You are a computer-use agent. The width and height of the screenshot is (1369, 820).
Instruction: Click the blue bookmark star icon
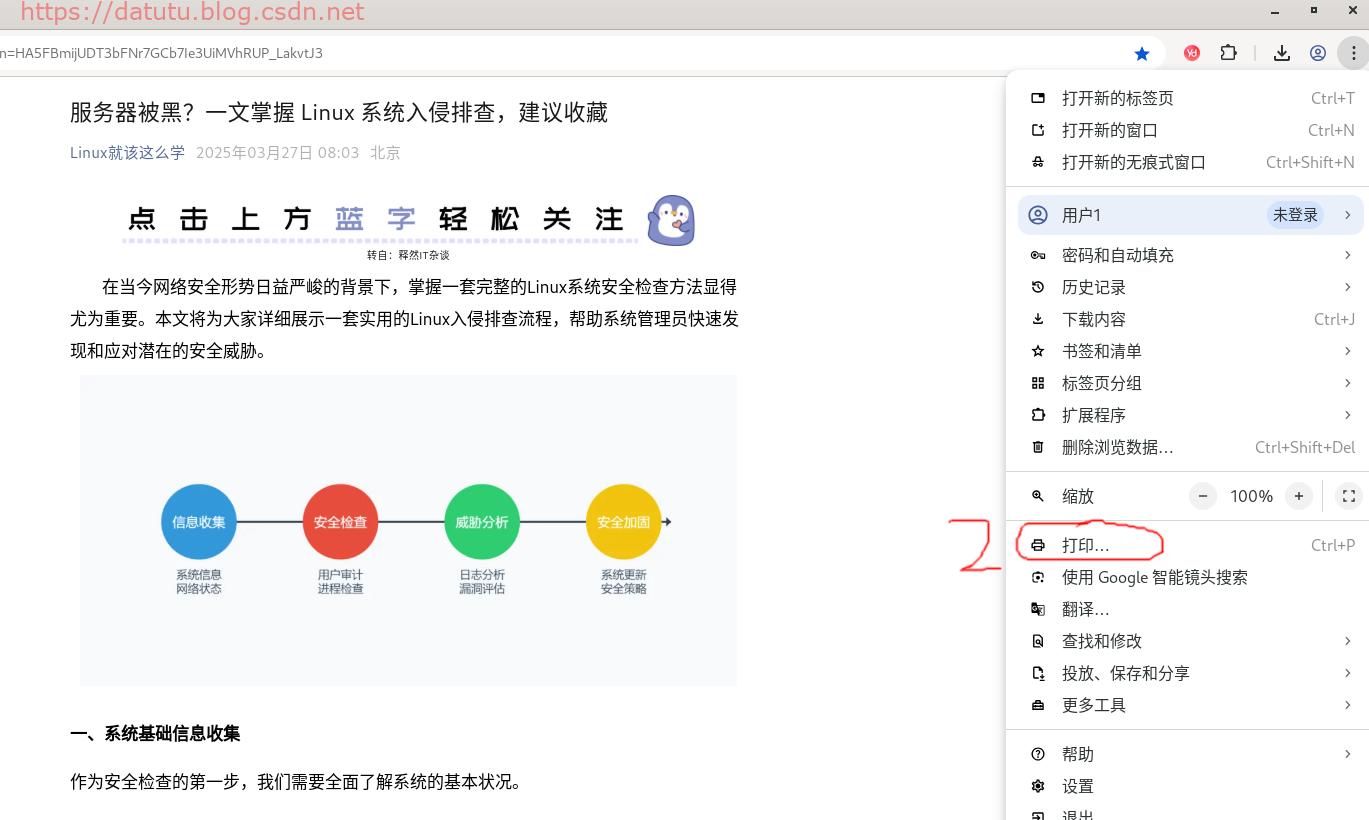pyautogui.click(x=1142, y=53)
